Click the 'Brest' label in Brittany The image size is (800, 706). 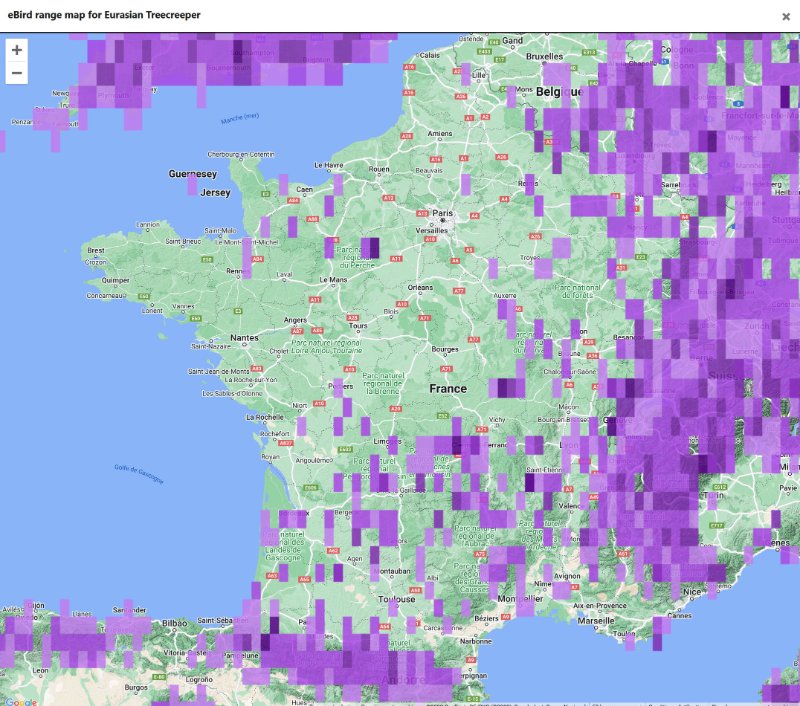click(x=96, y=250)
